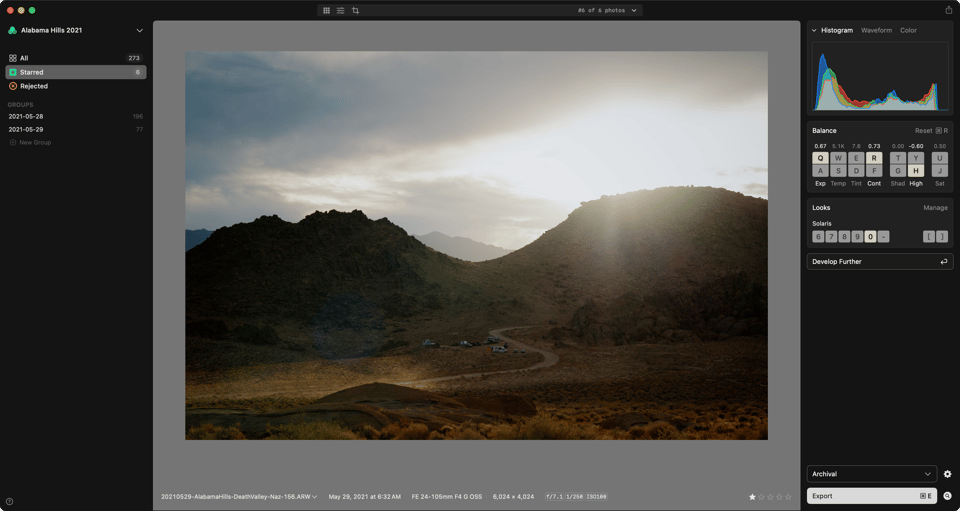Raise highlights with Y key button

[x=916, y=158]
